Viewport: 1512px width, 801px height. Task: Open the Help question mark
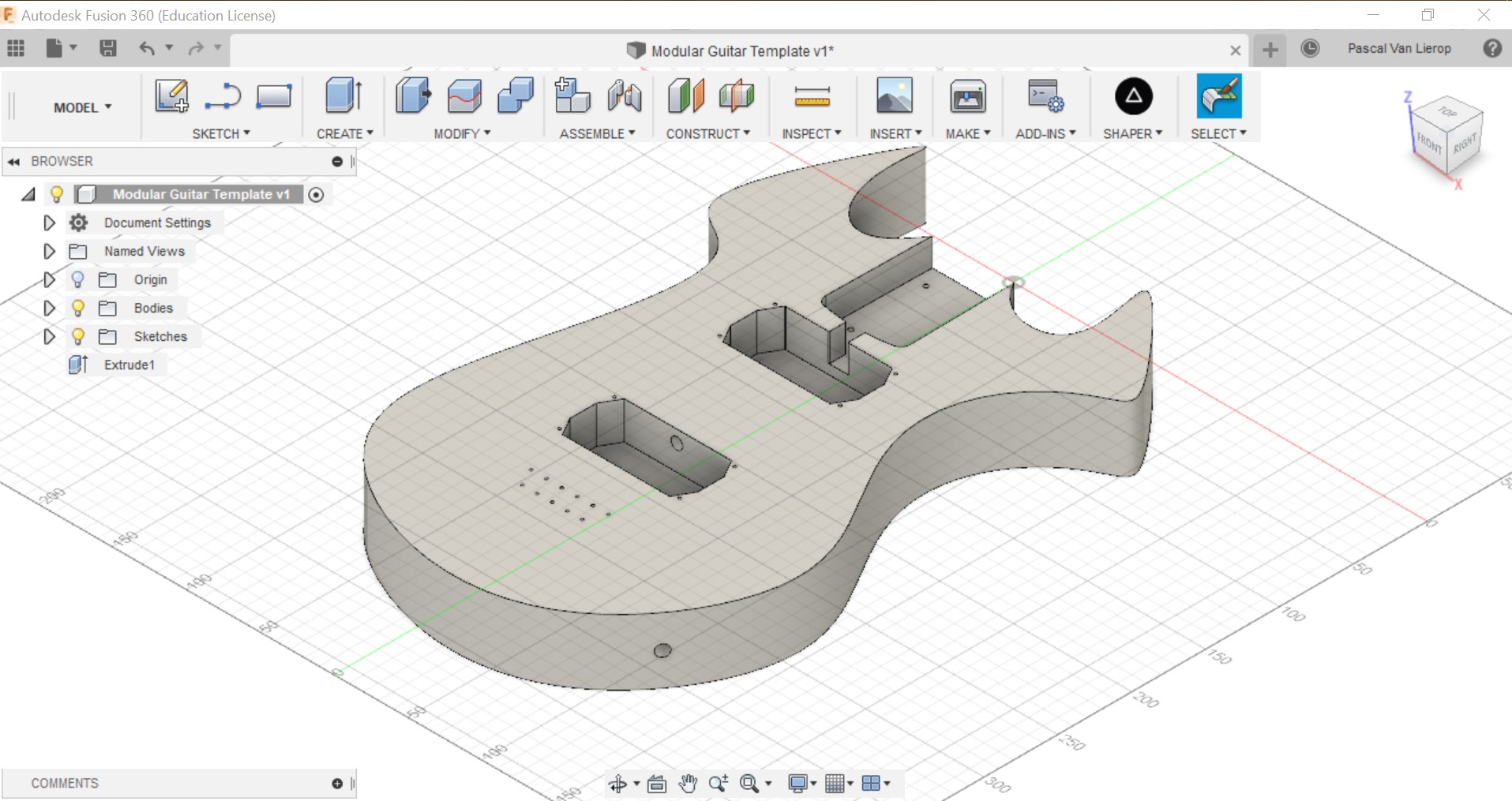[1492, 49]
